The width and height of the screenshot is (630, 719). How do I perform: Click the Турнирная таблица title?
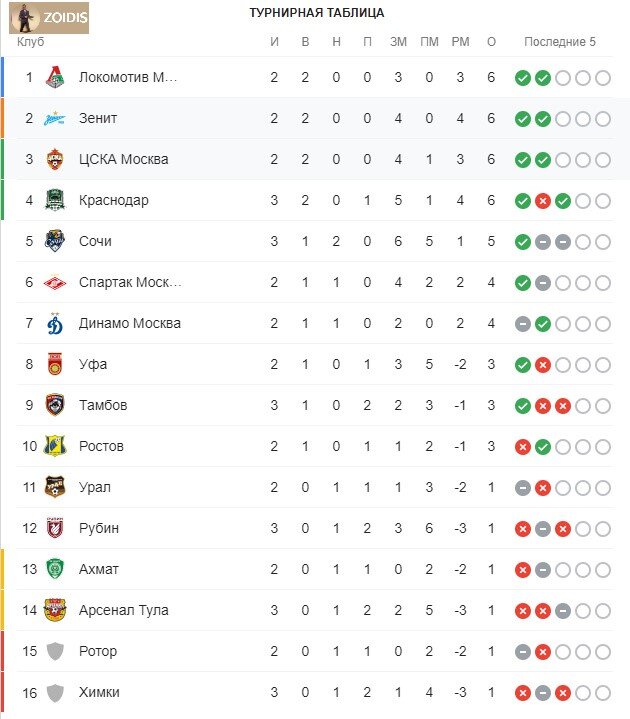pos(317,13)
